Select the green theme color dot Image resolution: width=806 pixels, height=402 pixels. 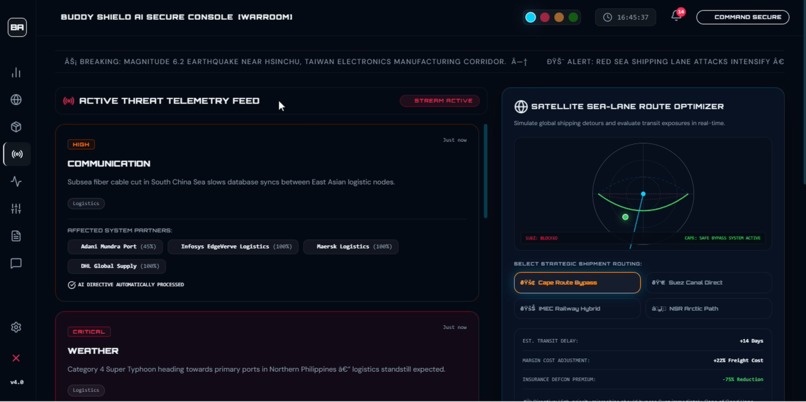click(x=573, y=17)
